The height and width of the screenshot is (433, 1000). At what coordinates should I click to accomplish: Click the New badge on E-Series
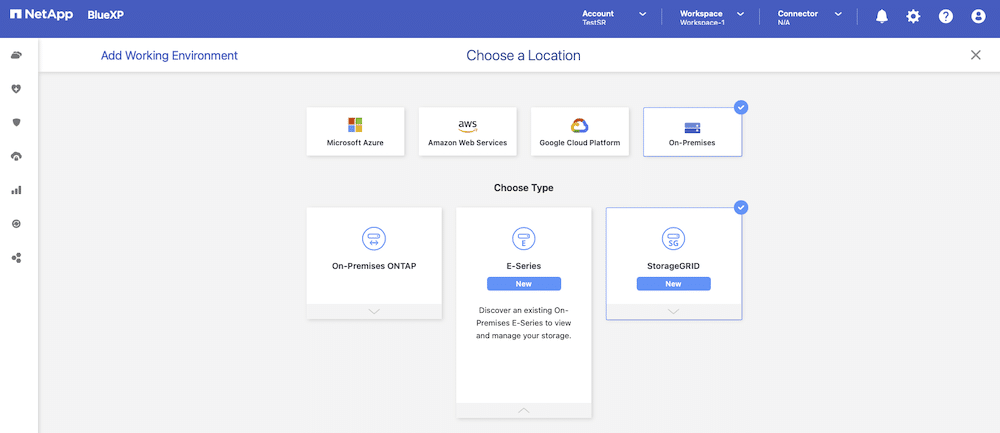[524, 284]
